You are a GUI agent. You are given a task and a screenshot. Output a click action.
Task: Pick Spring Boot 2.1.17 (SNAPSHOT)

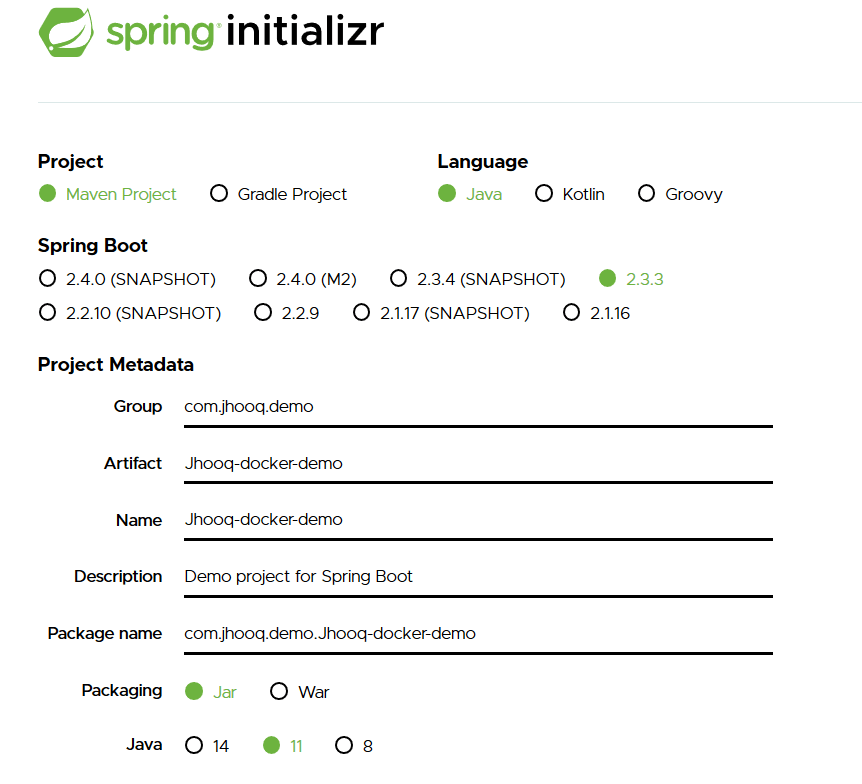click(x=361, y=313)
